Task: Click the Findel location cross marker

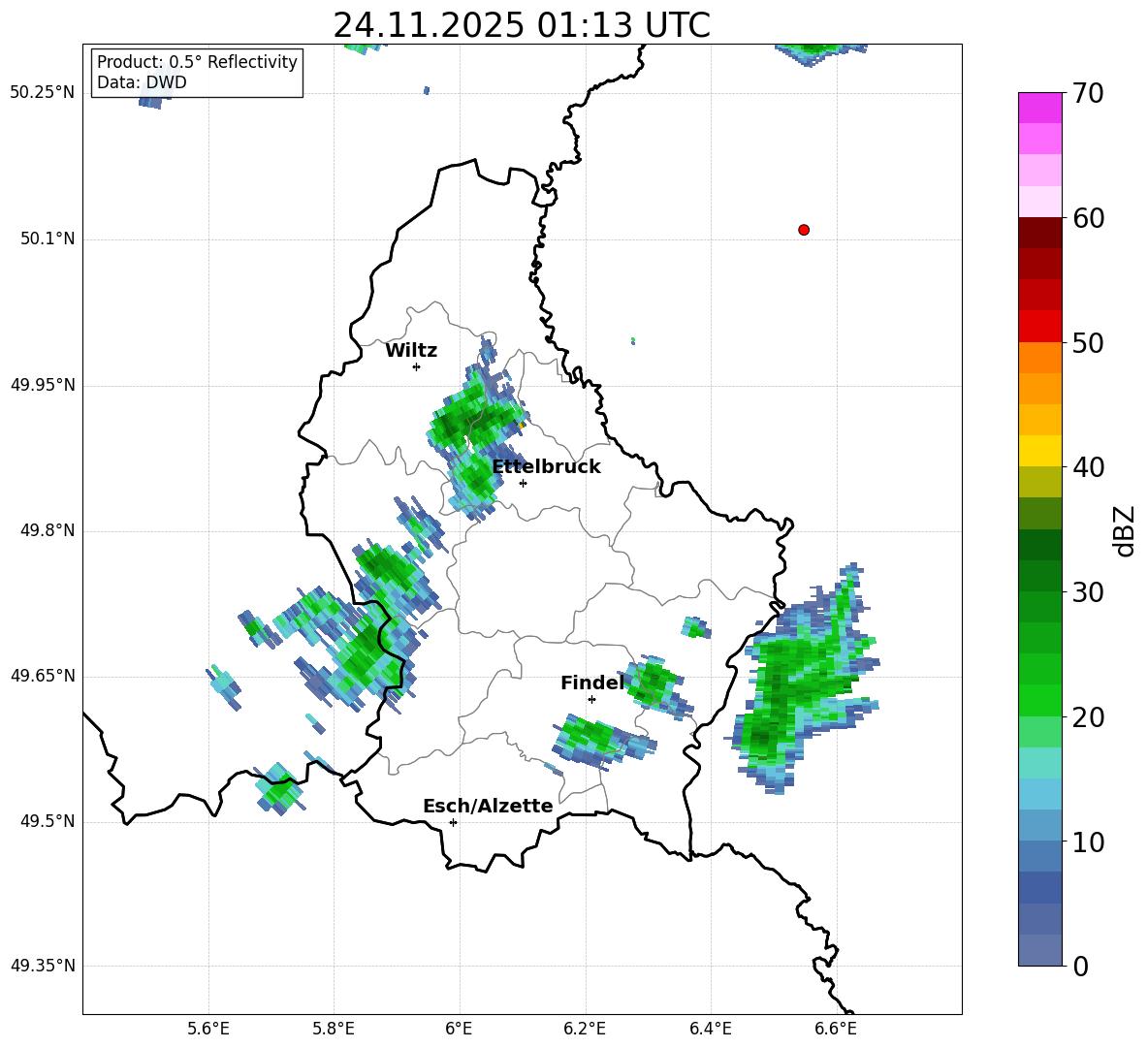Action: tap(591, 699)
